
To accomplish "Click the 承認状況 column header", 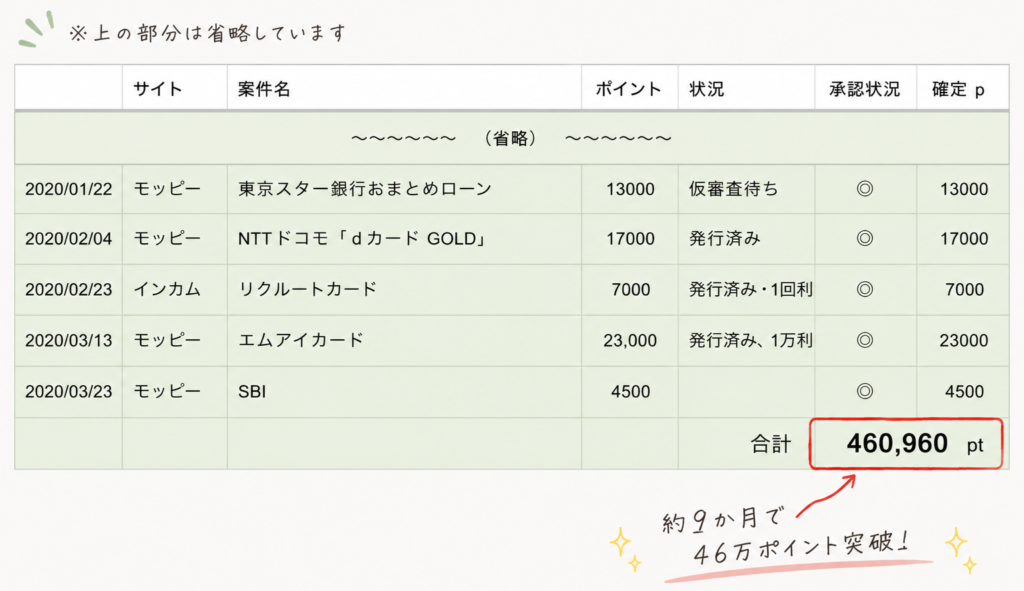I will pyautogui.click(x=865, y=88).
